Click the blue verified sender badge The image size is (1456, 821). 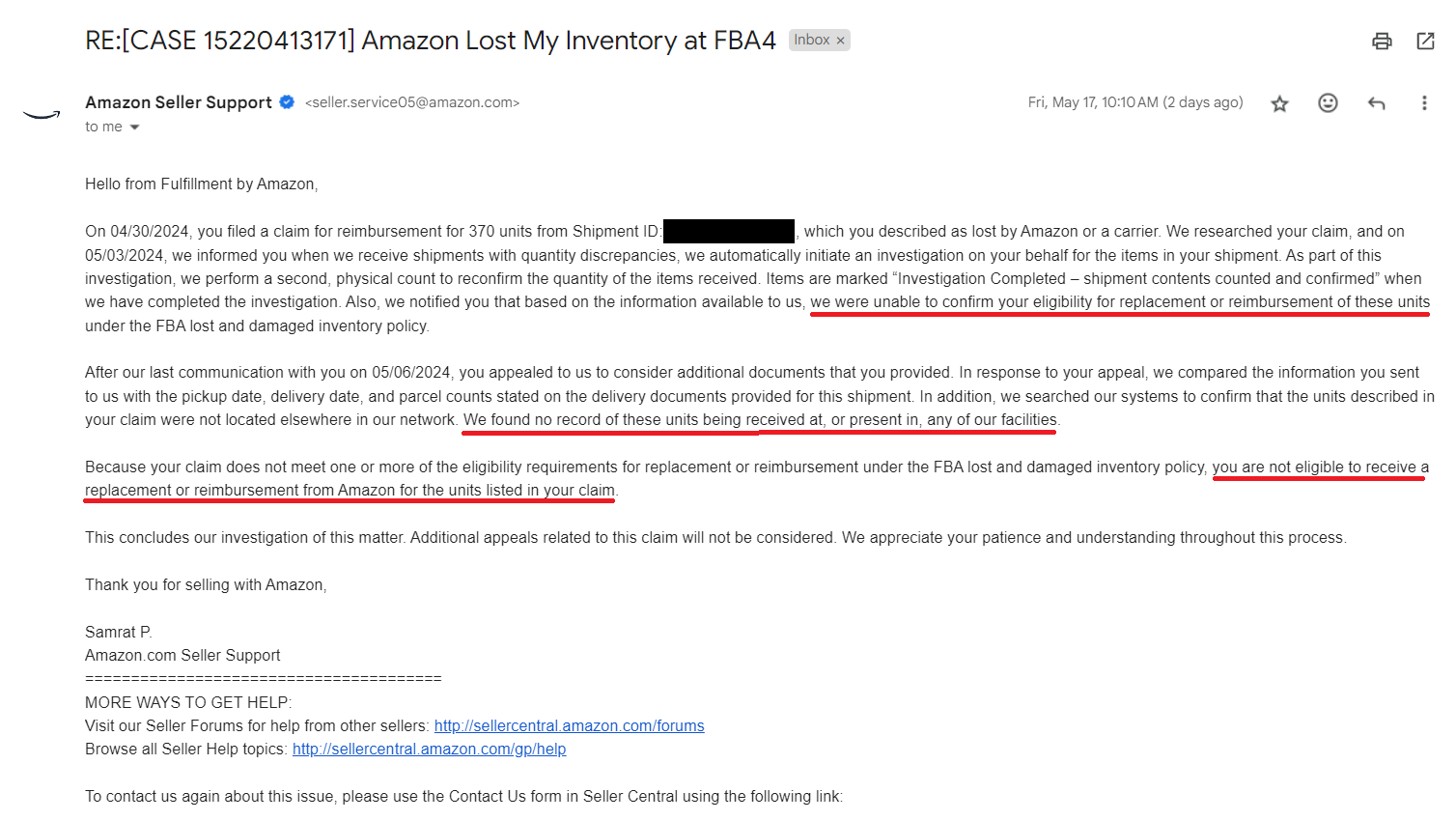(x=287, y=101)
